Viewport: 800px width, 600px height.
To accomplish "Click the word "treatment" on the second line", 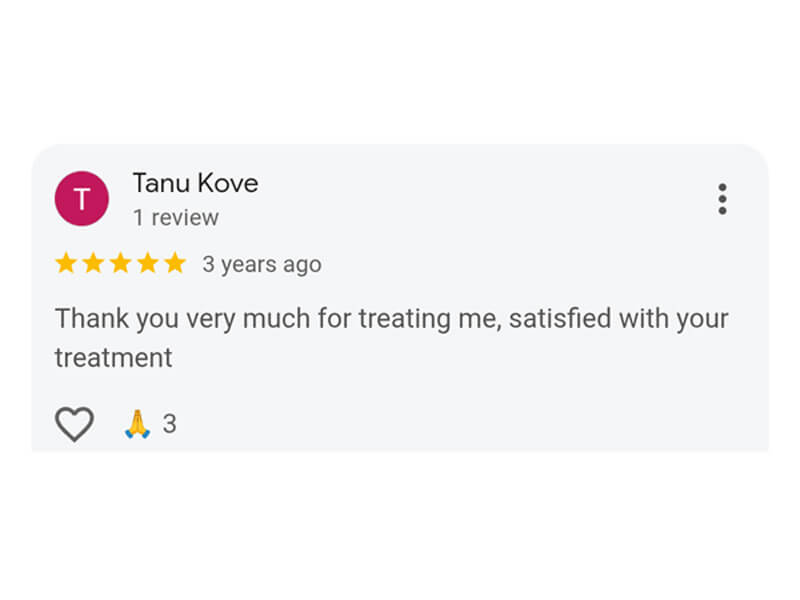I will [114, 357].
